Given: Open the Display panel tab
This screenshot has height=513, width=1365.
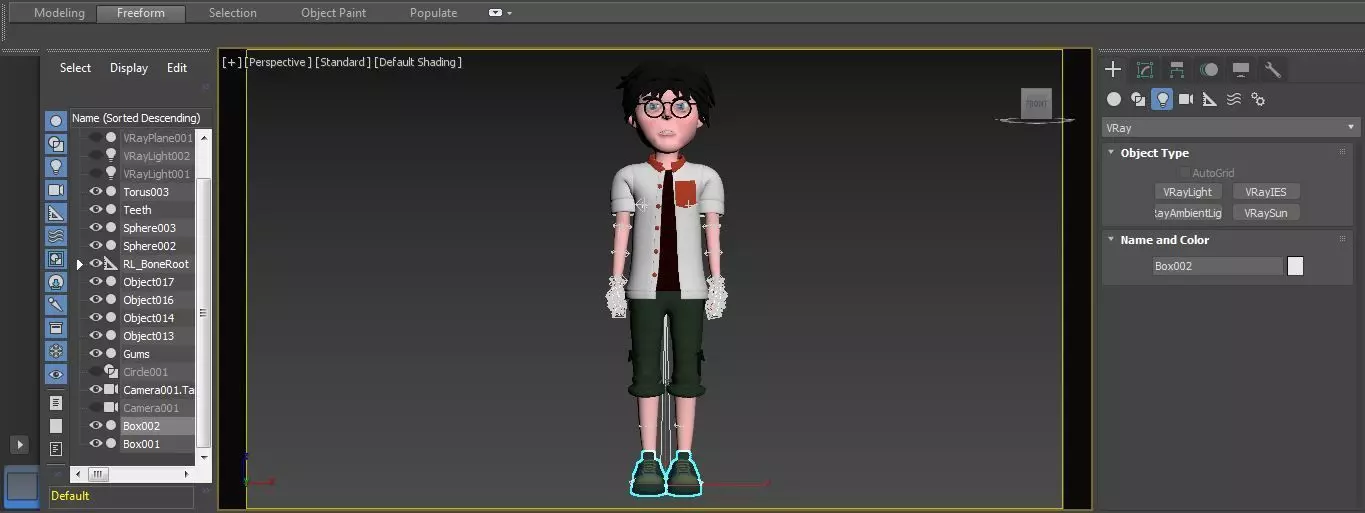Looking at the screenshot, I should coord(1241,69).
